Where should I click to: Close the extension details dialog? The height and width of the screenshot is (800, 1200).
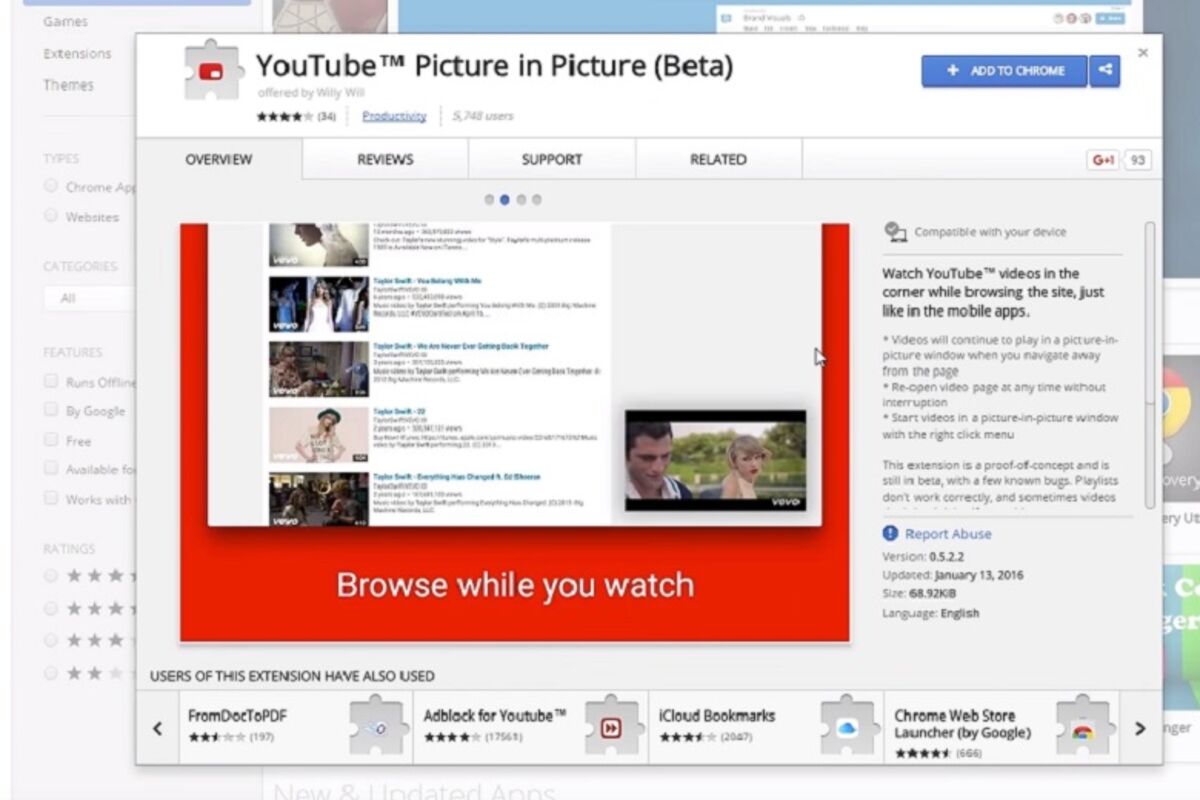click(1143, 53)
